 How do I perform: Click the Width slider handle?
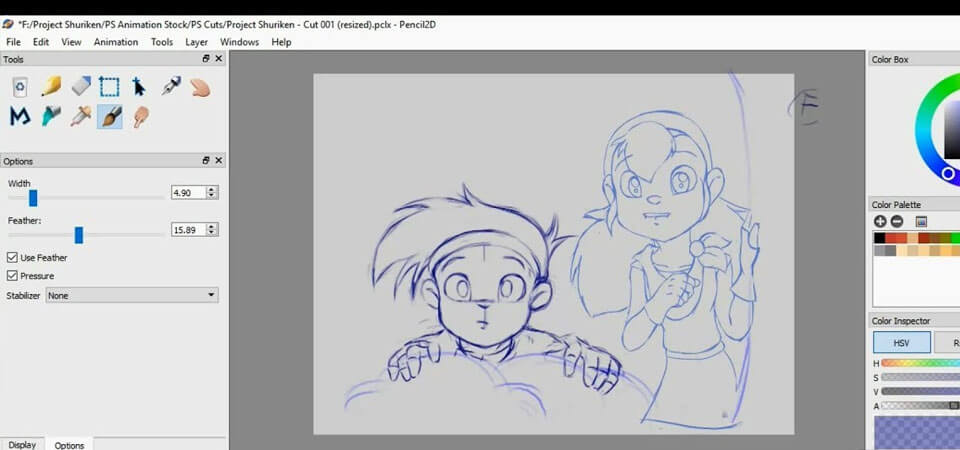(x=33, y=198)
